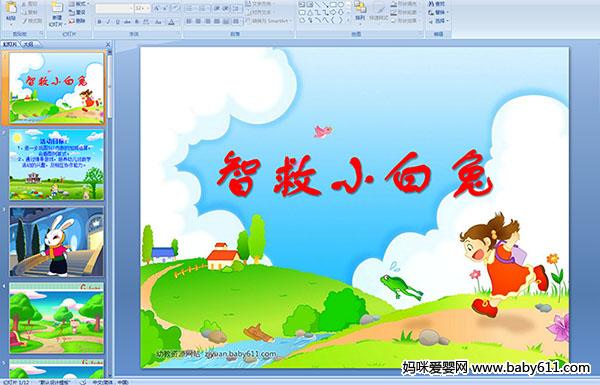The width and height of the screenshot is (600, 385).
Task: Toggle Bold formatting
Action: pos(99,22)
